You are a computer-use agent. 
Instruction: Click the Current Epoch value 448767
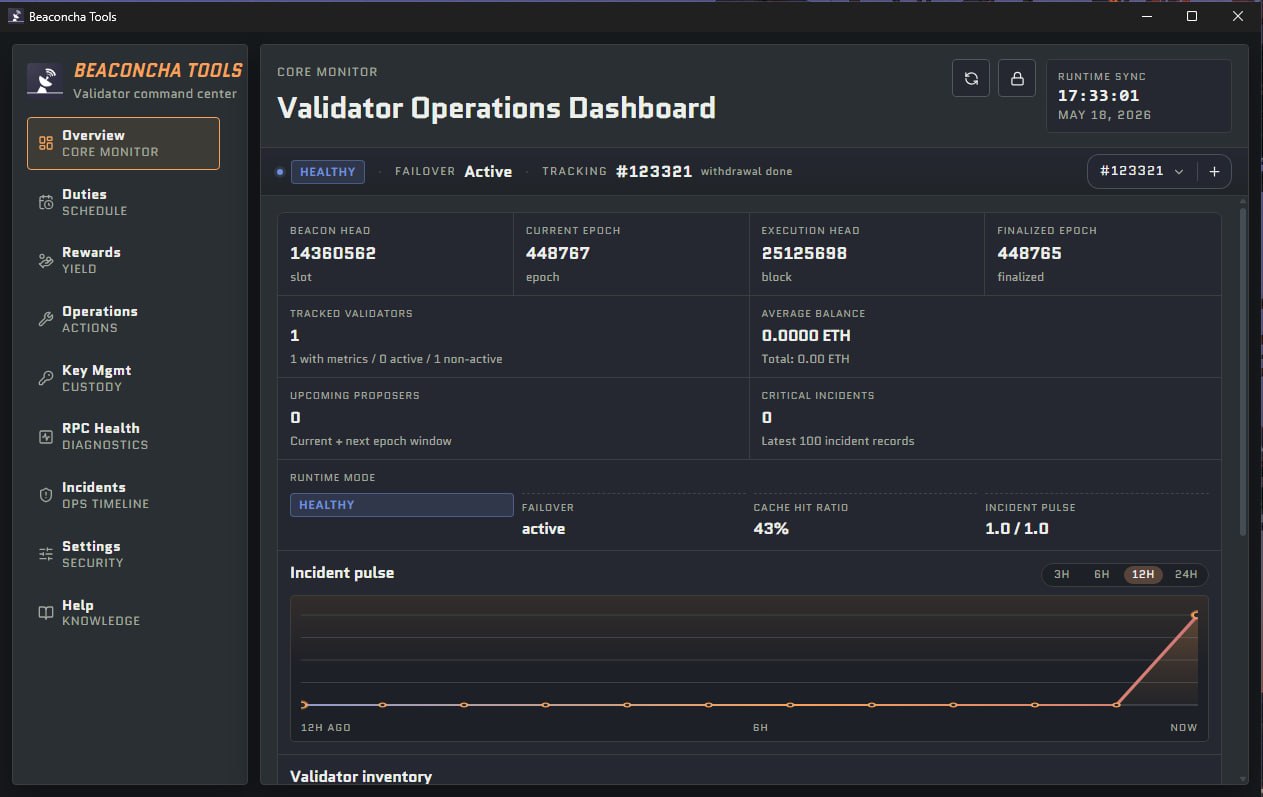point(558,253)
